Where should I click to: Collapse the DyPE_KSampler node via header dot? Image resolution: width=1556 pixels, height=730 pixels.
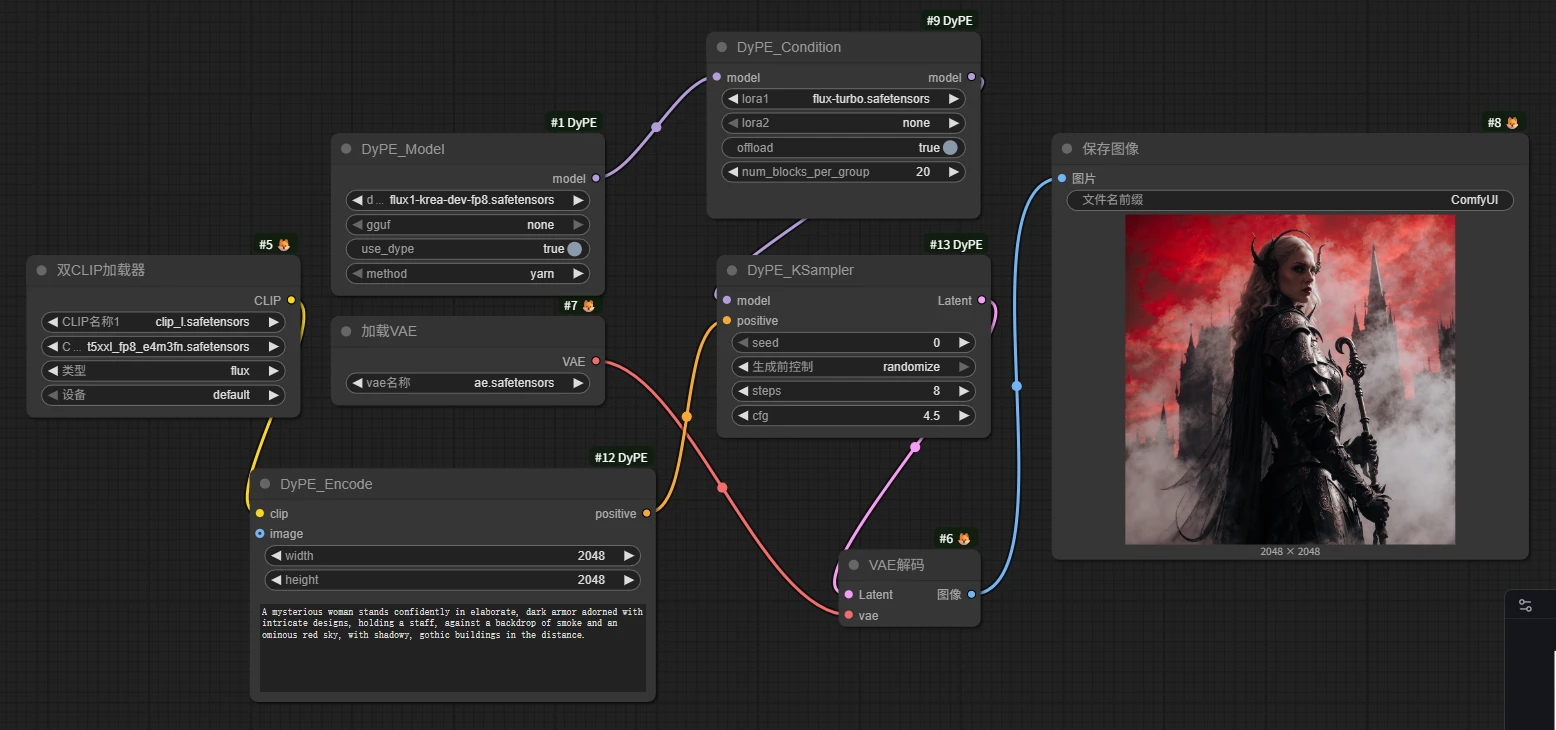(x=732, y=270)
